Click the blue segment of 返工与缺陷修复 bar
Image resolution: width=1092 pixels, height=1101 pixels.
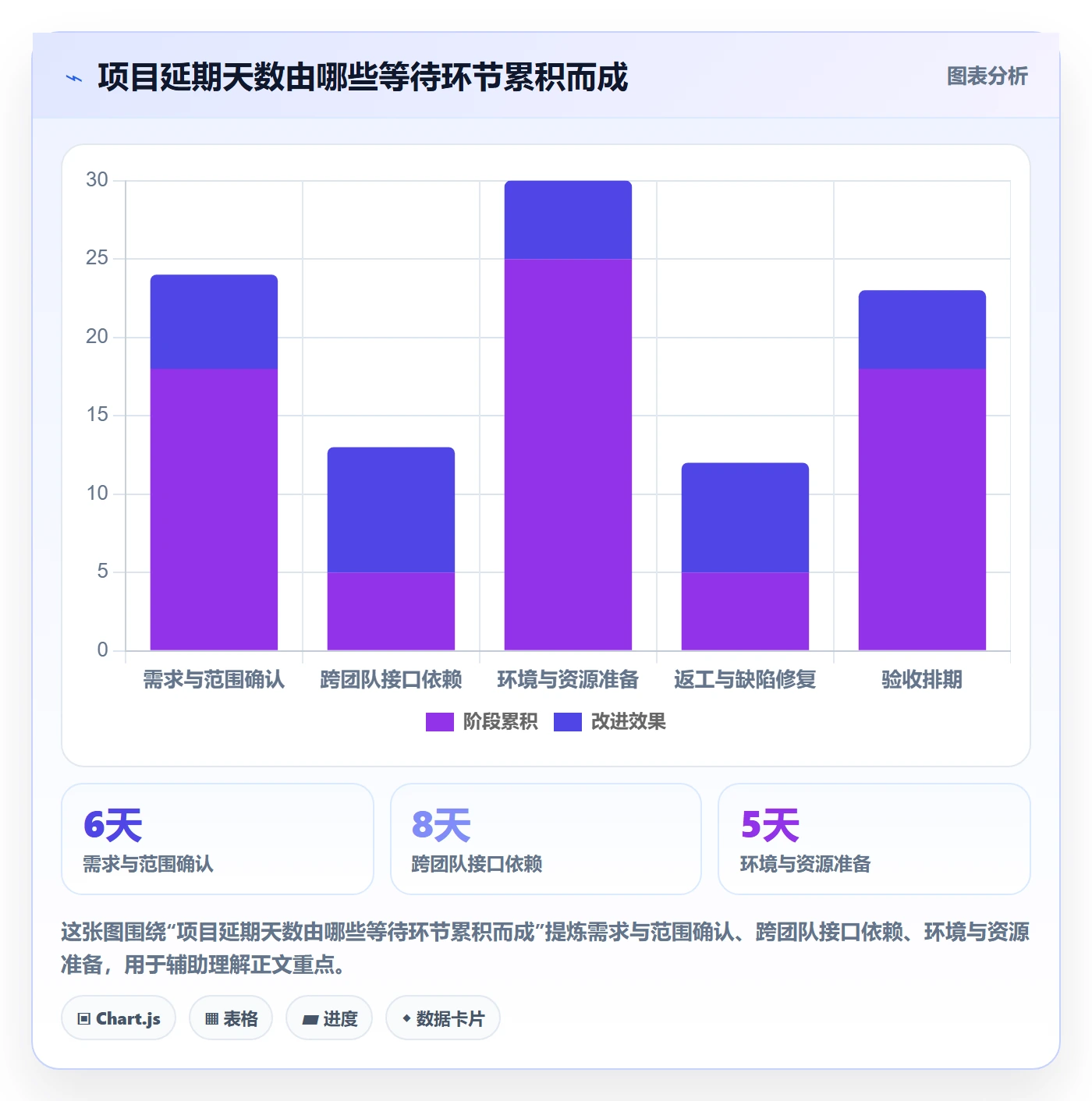coord(745,518)
